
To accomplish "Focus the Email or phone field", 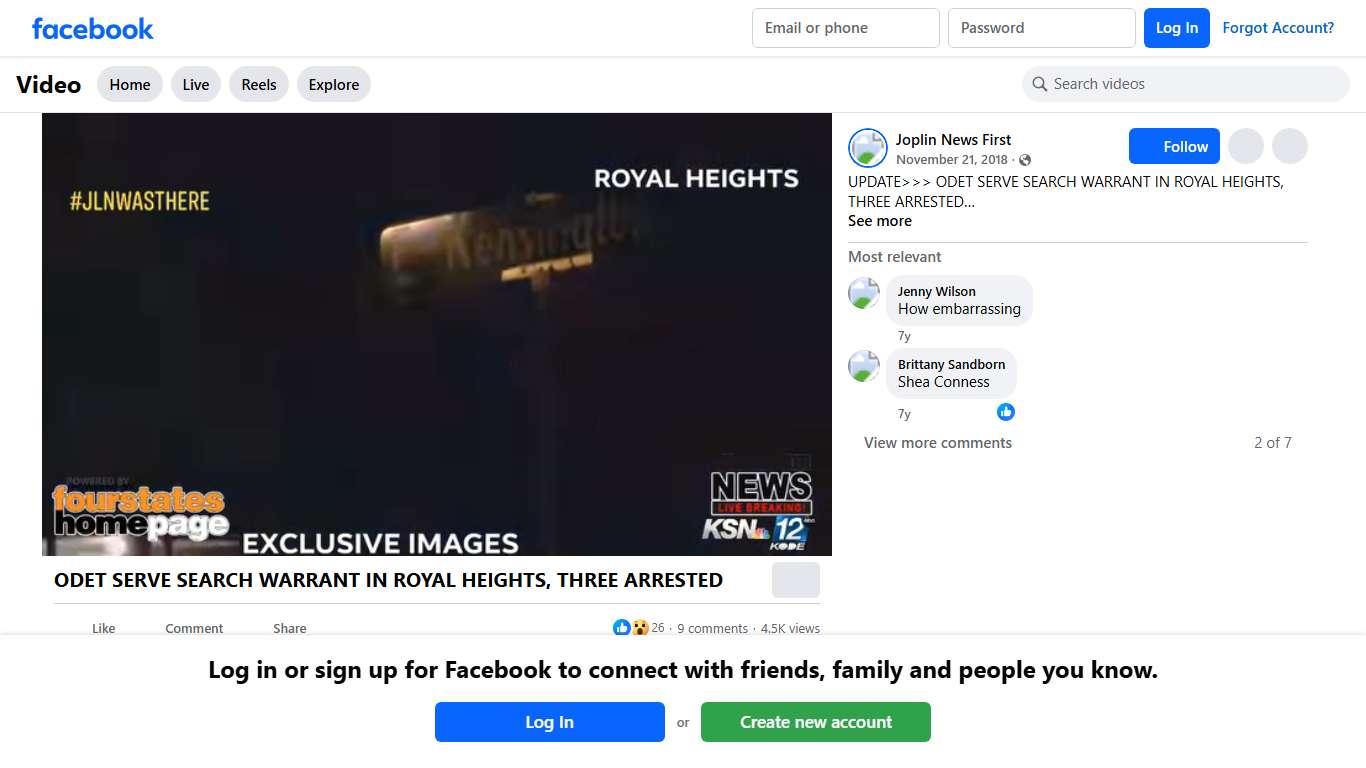I will pyautogui.click(x=845, y=28).
